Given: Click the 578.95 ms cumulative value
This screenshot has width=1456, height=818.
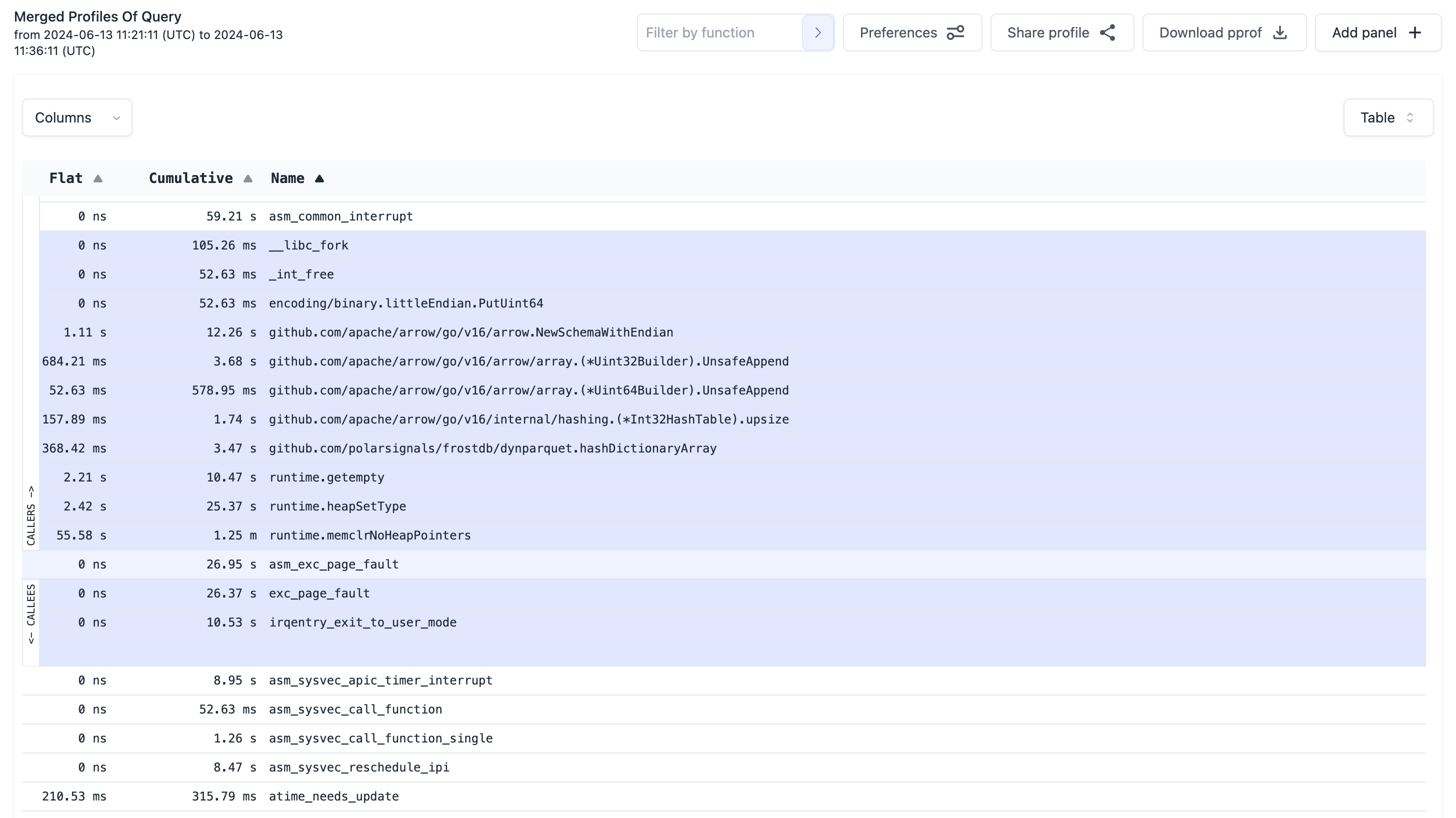Looking at the screenshot, I should coord(224,390).
